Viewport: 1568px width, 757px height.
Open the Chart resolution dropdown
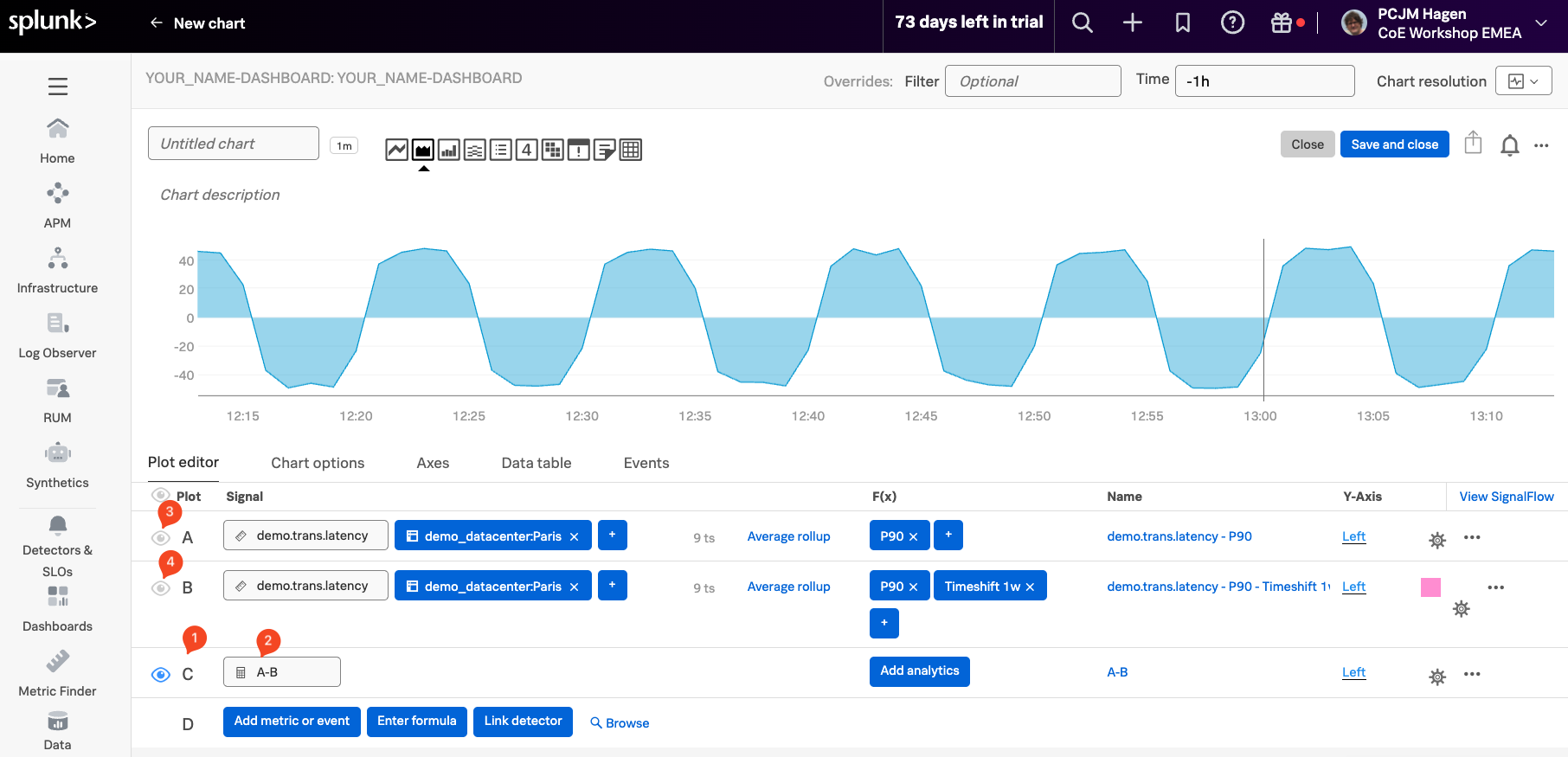pos(1523,81)
